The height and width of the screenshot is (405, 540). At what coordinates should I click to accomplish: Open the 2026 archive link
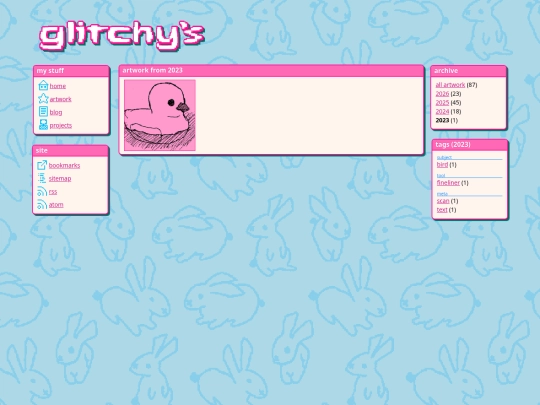[442, 94]
